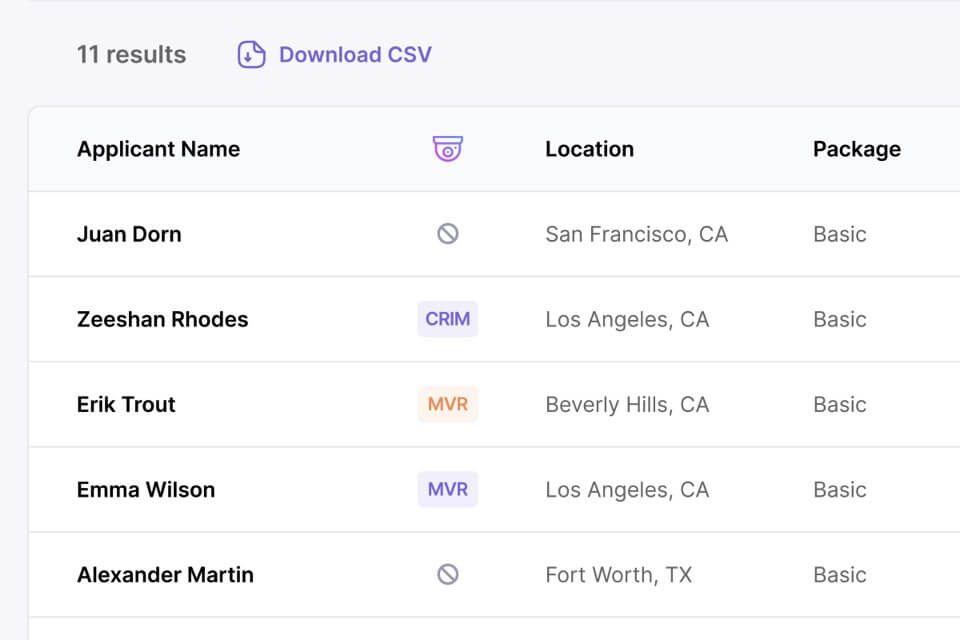960x640 pixels.
Task: Click the no-alert icon in Alexander Martin row
Action: tap(447, 574)
